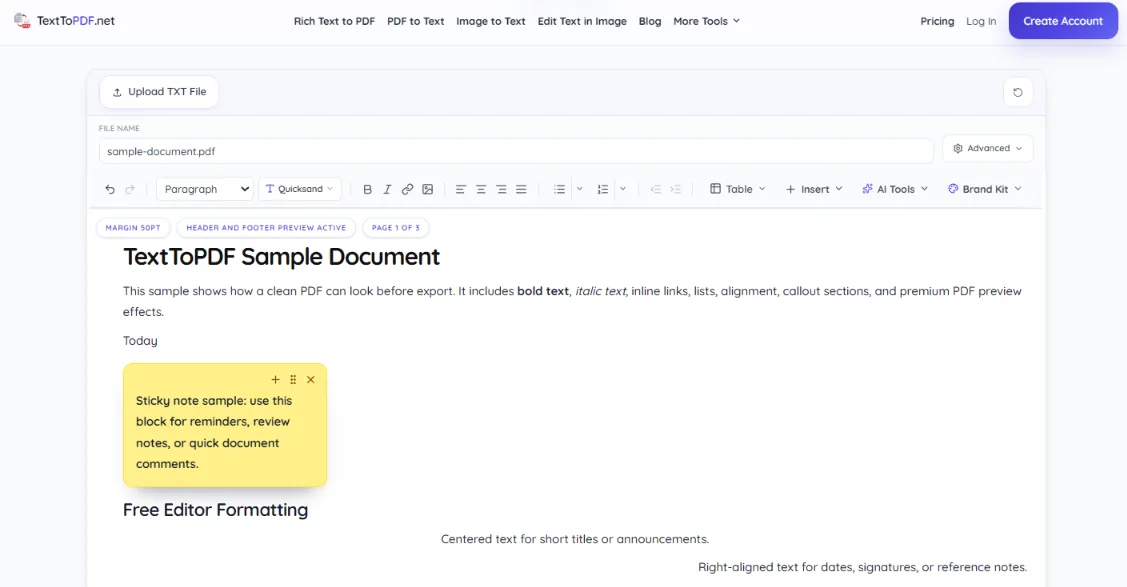Open the AI Tools dropdown
The image size is (1127, 587).
click(895, 189)
